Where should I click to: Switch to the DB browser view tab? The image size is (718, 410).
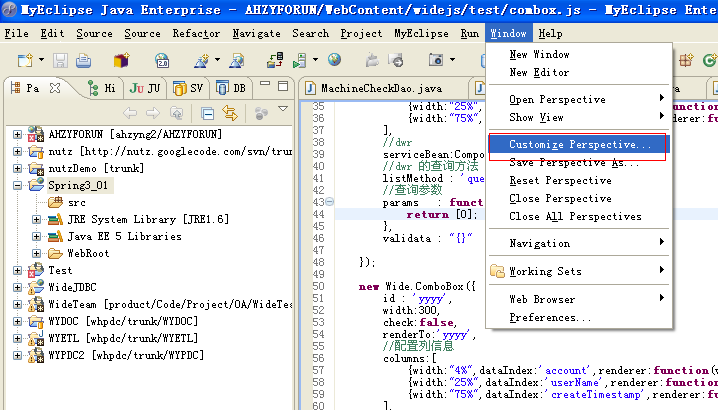click(234, 88)
